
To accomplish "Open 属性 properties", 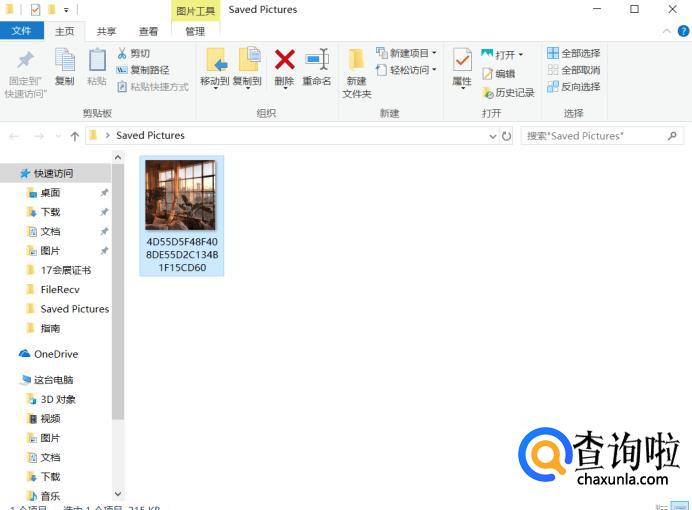I will pyautogui.click(x=462, y=69).
